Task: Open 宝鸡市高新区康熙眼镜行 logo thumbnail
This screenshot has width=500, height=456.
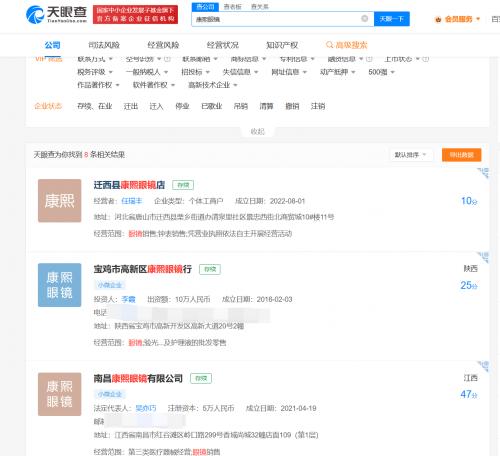Action: point(60,285)
